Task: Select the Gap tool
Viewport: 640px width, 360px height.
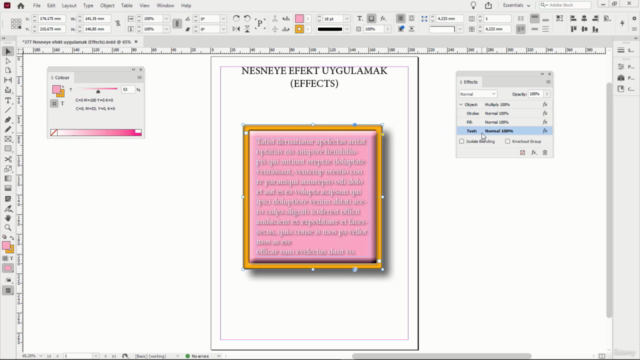Action: (x=8, y=80)
